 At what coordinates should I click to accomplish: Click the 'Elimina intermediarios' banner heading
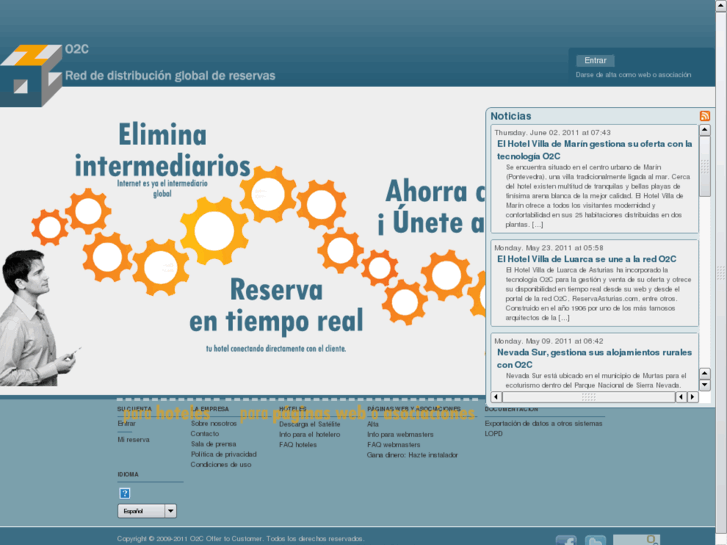(162, 150)
